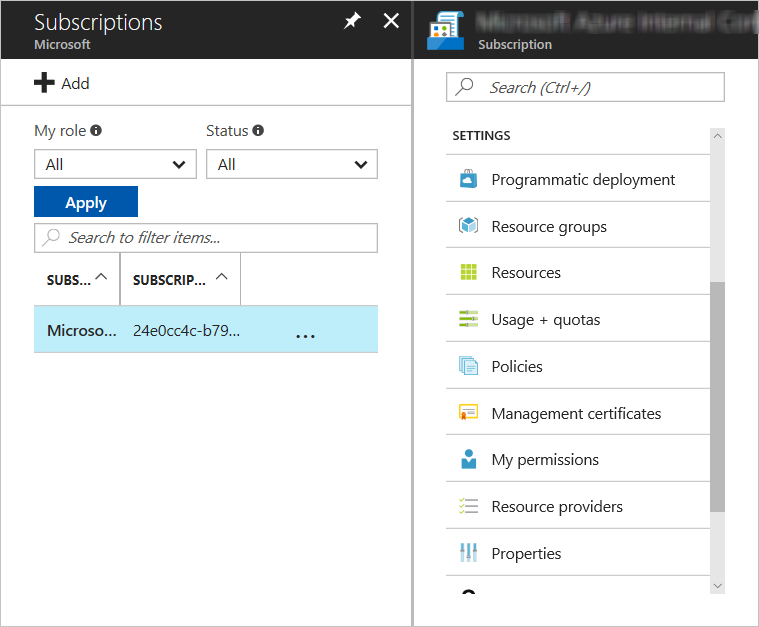The height and width of the screenshot is (627, 759).
Task: Click the Policies documents icon
Action: 468,366
